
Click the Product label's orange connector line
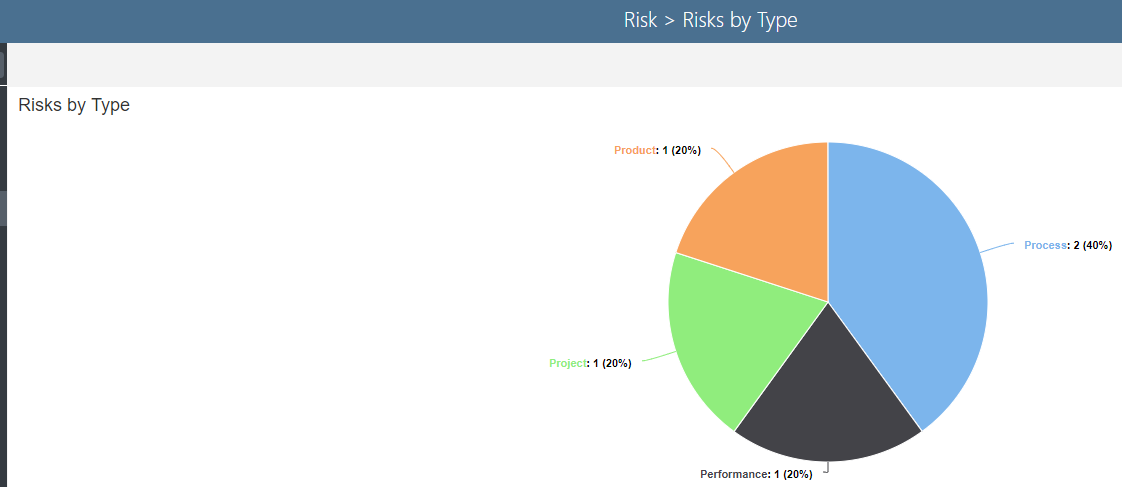[x=722, y=160]
